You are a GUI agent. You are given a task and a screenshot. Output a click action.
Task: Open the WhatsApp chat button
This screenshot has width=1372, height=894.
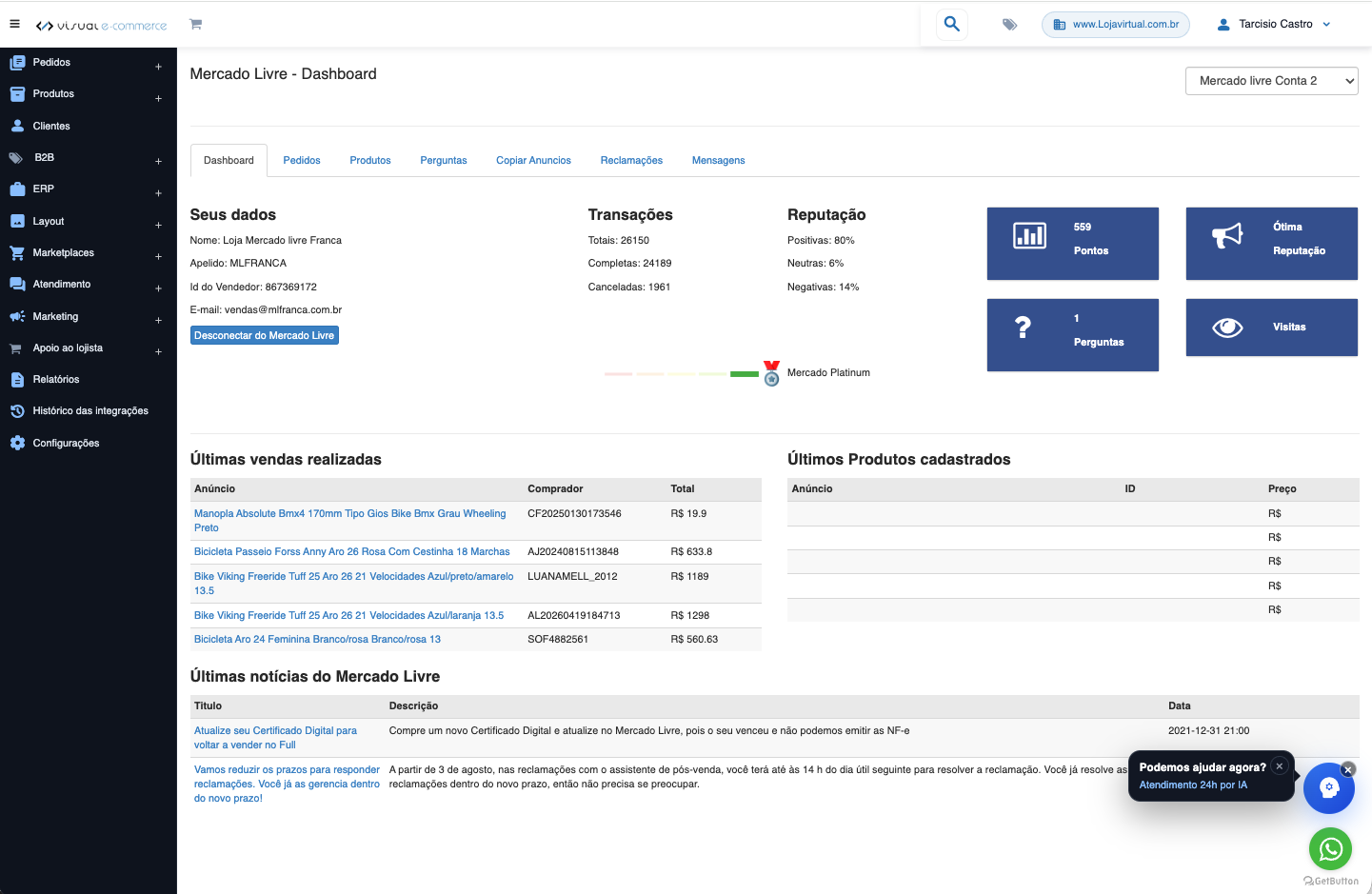1331,848
